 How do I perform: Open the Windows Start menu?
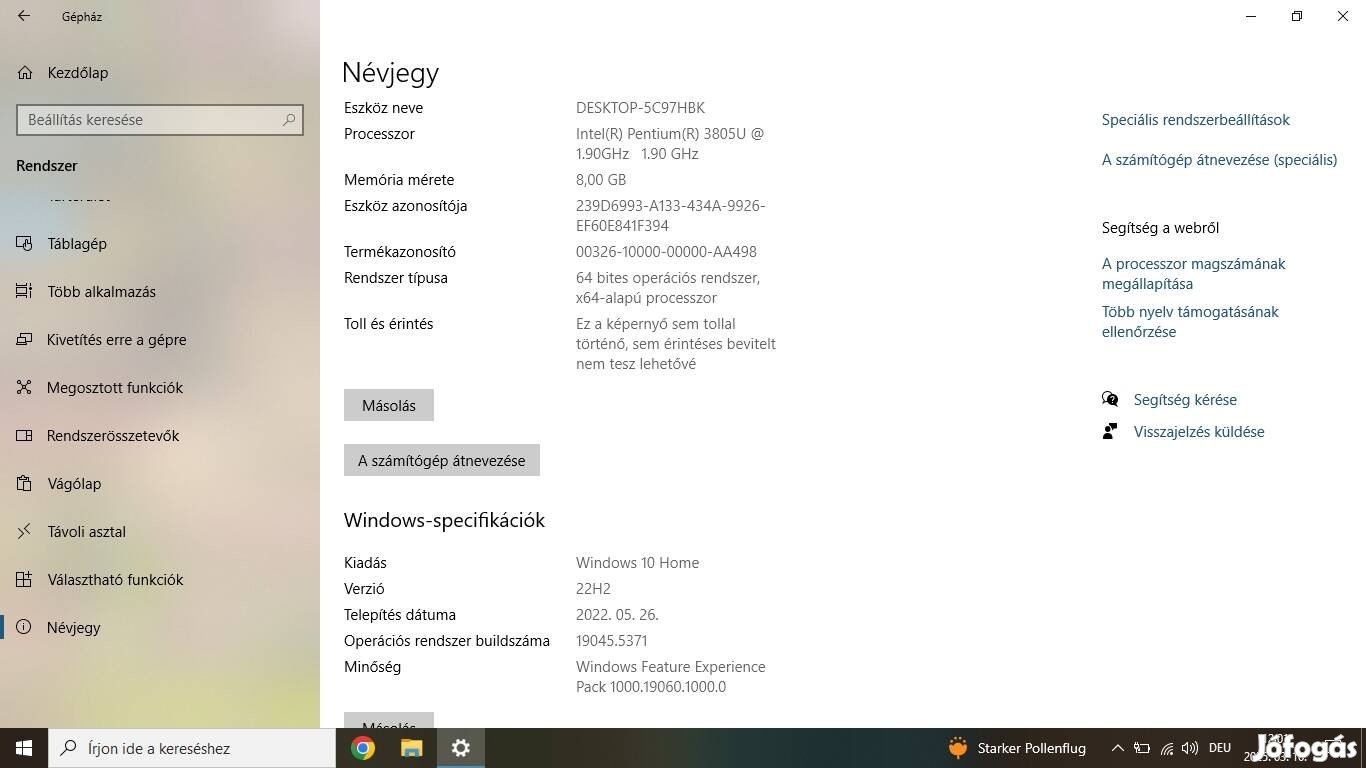[x=24, y=748]
